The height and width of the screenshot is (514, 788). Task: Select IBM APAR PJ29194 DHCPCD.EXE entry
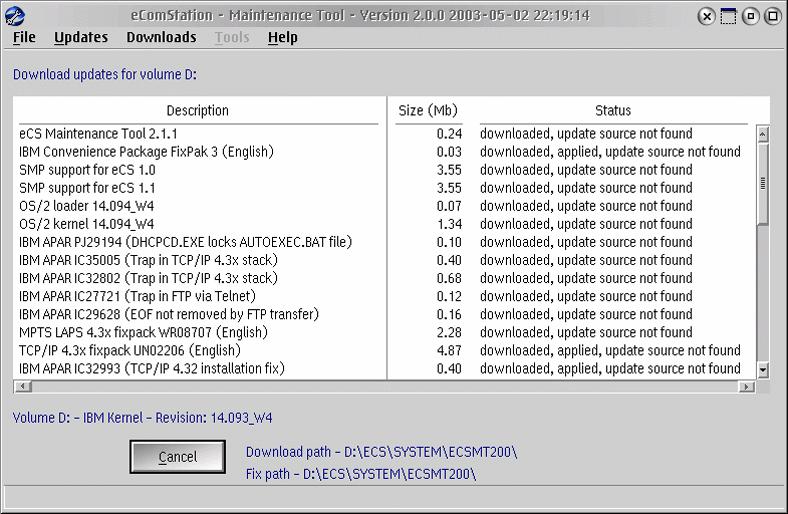(x=185, y=242)
